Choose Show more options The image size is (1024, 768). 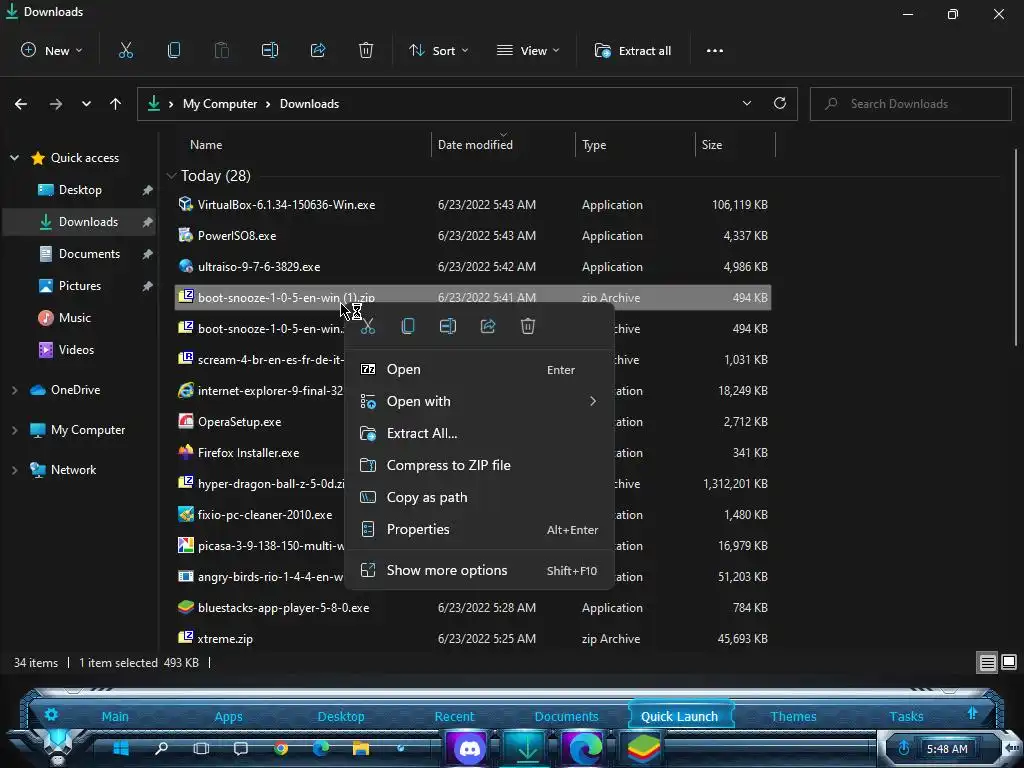479,570
